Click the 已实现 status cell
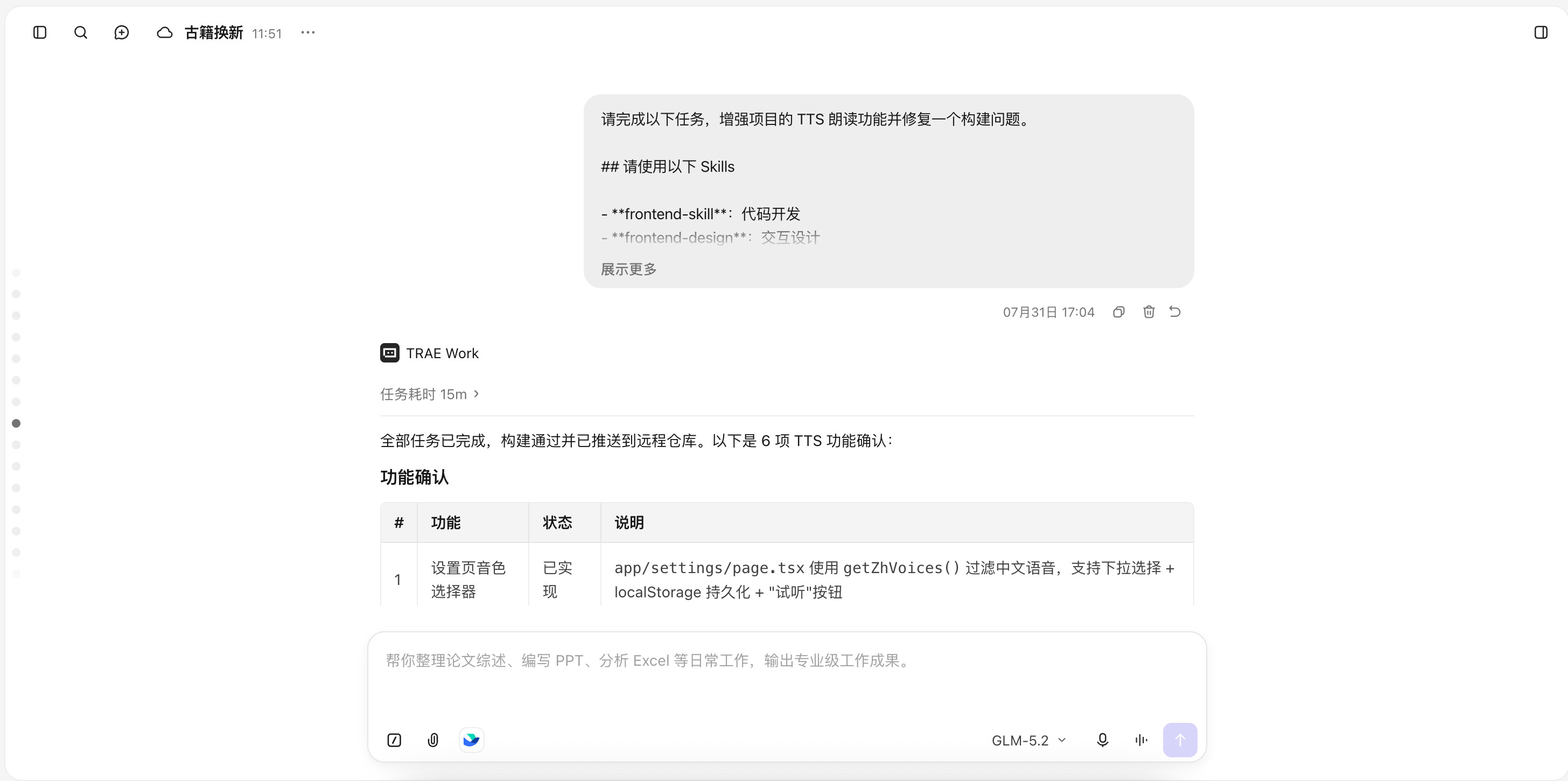Screen dimensions: 1568x781 [x=564, y=580]
